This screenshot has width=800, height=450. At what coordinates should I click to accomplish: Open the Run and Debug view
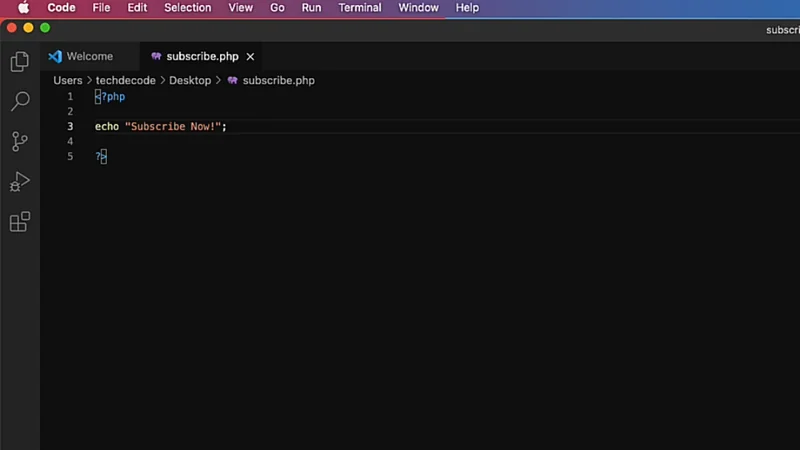click(x=19, y=182)
